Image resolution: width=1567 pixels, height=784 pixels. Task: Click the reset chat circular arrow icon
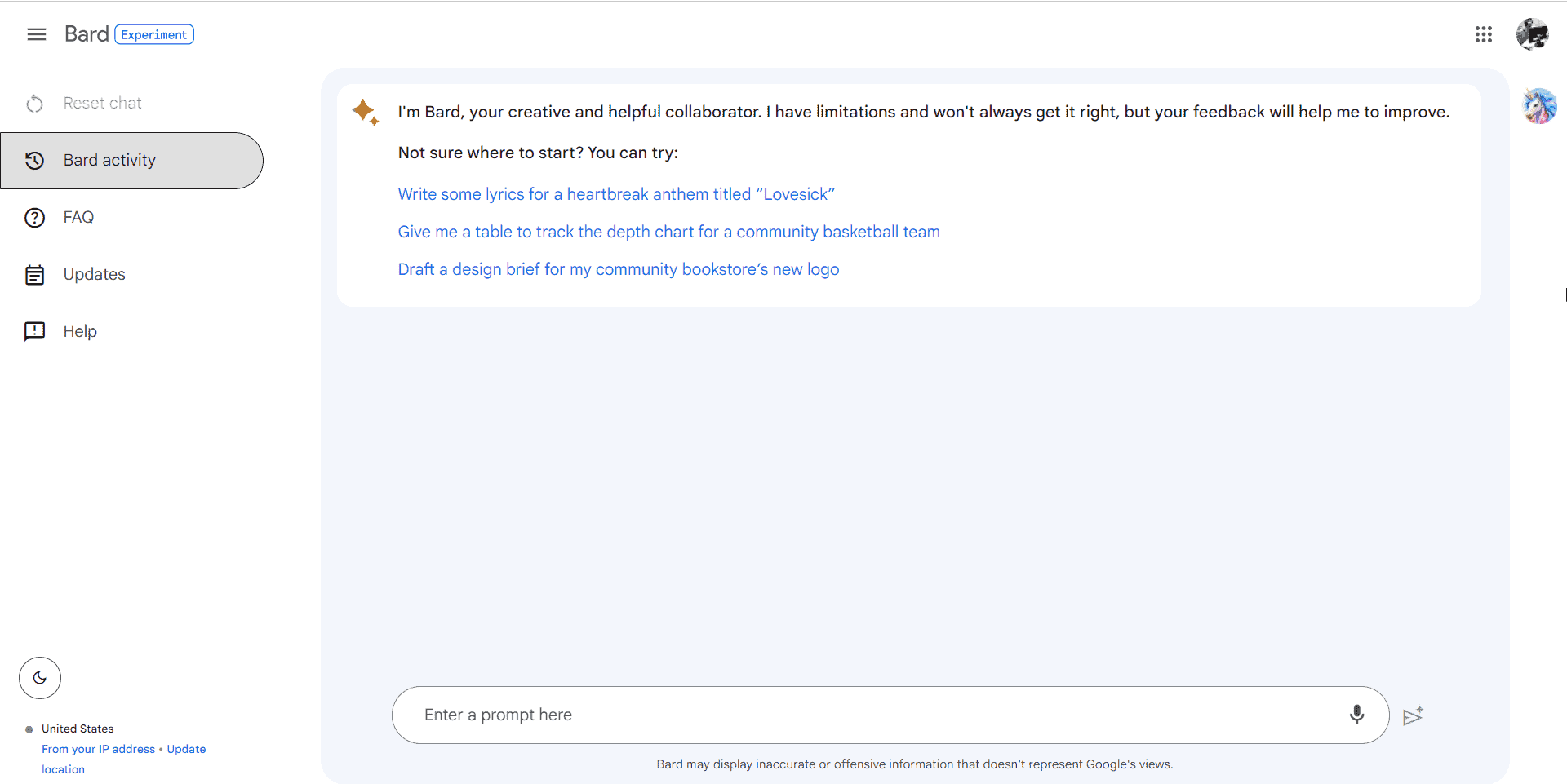34,104
